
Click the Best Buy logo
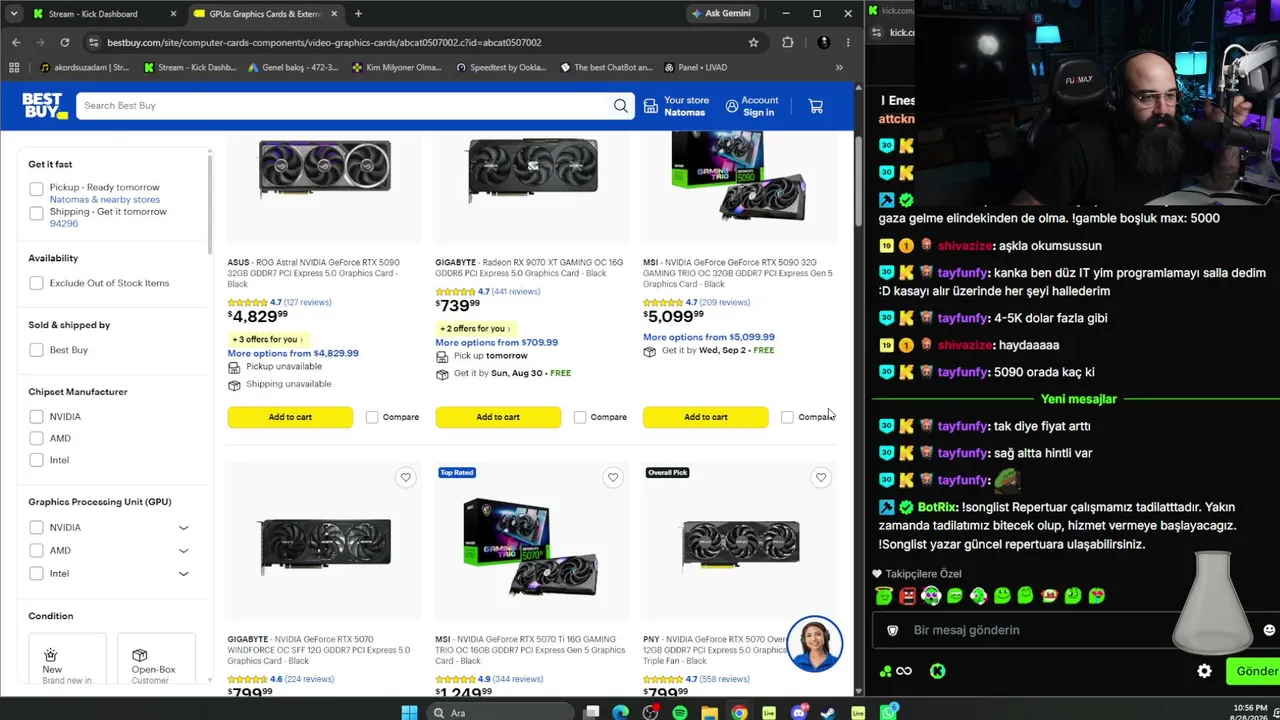pos(45,105)
